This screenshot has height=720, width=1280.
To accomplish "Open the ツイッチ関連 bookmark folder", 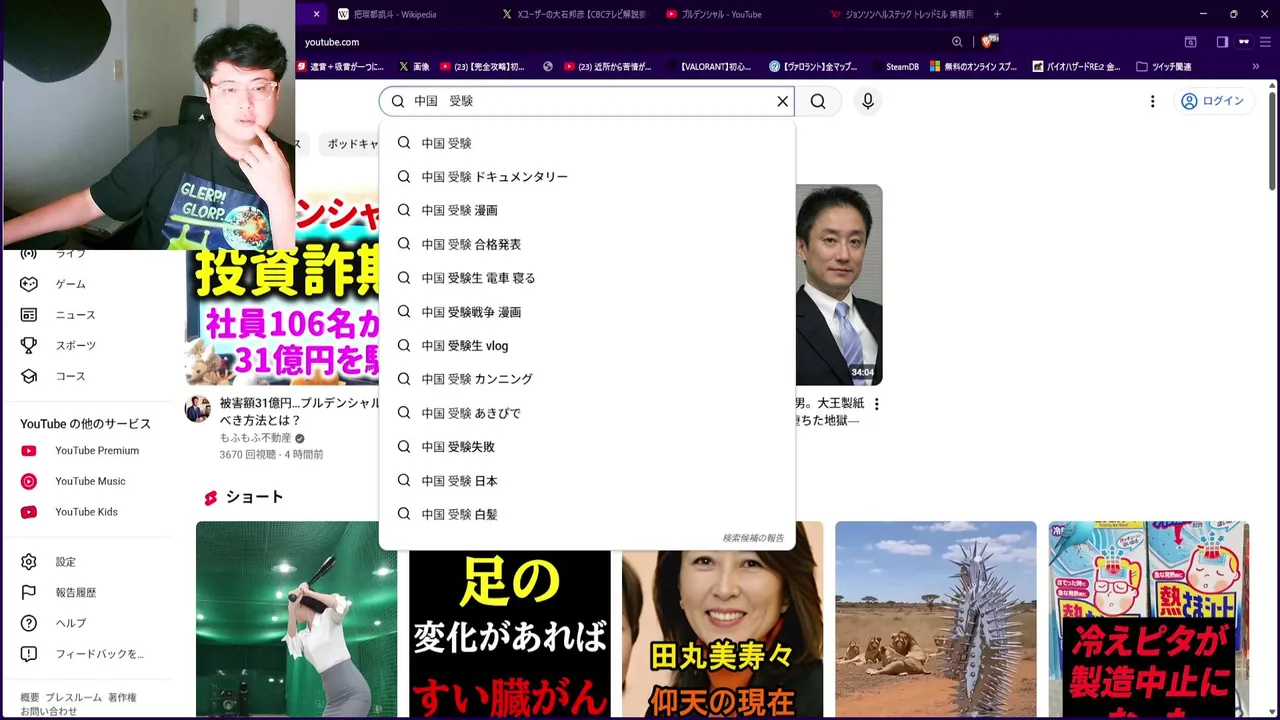I will pyautogui.click(x=1163, y=67).
